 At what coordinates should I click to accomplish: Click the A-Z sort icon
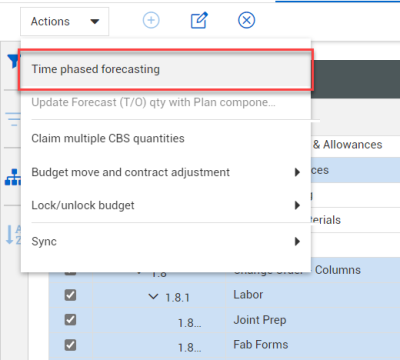(x=13, y=234)
